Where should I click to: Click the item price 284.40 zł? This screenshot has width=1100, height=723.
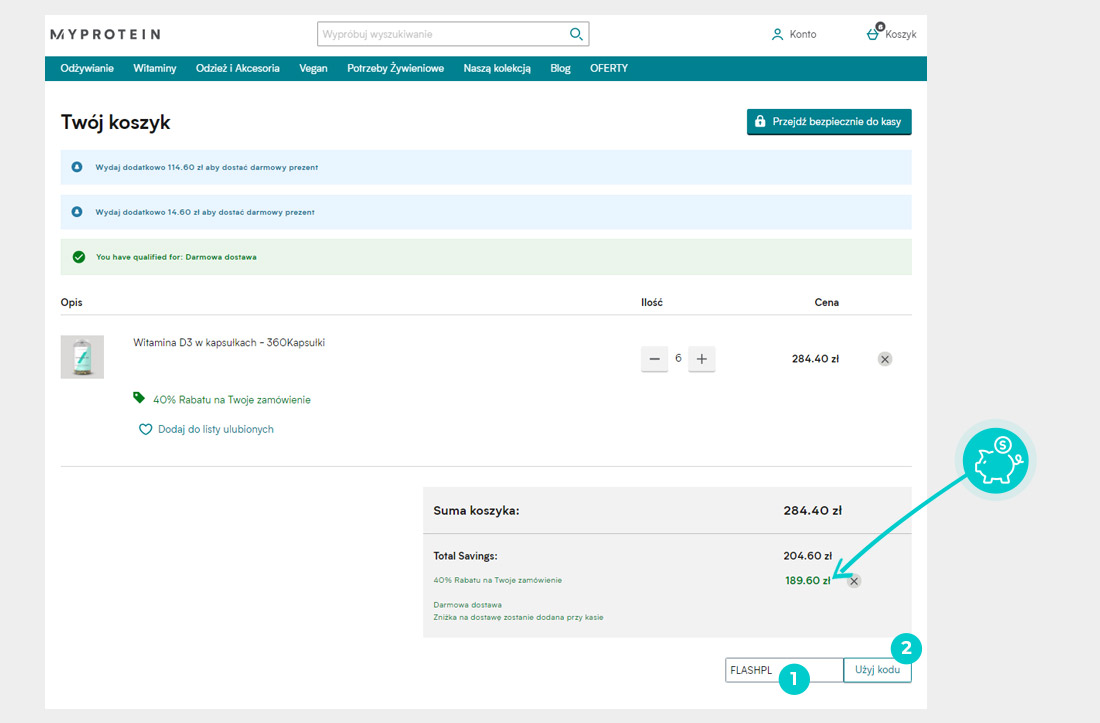[815, 359]
